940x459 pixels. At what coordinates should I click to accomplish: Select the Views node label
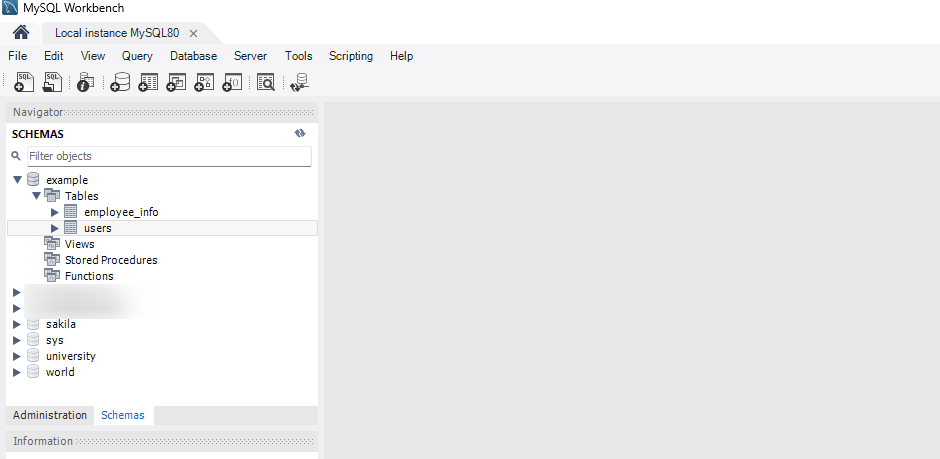(80, 244)
